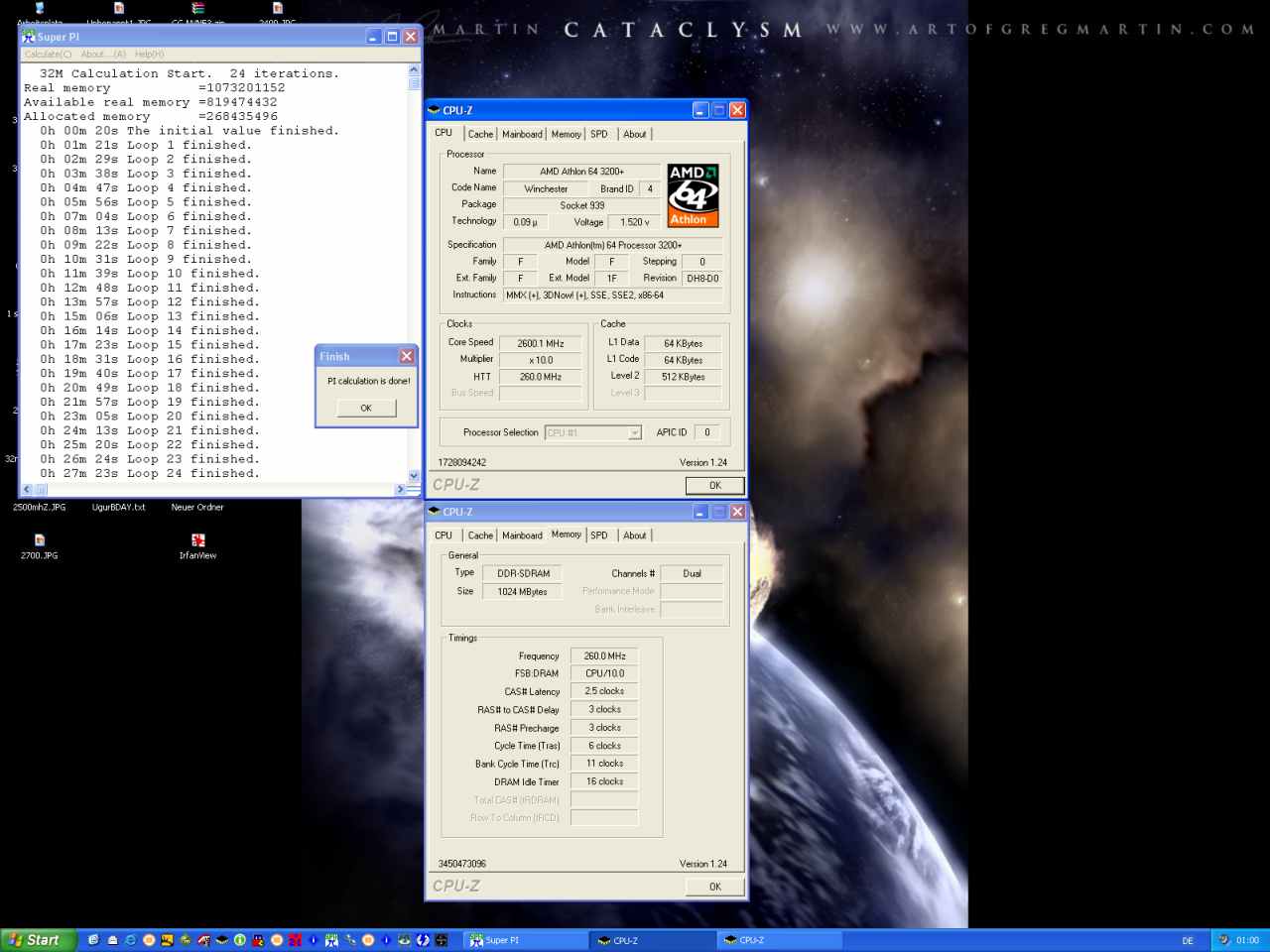Click the 'UgurBDAY.txt' desktop label
Screen dimensions: 1270x952
point(118,507)
